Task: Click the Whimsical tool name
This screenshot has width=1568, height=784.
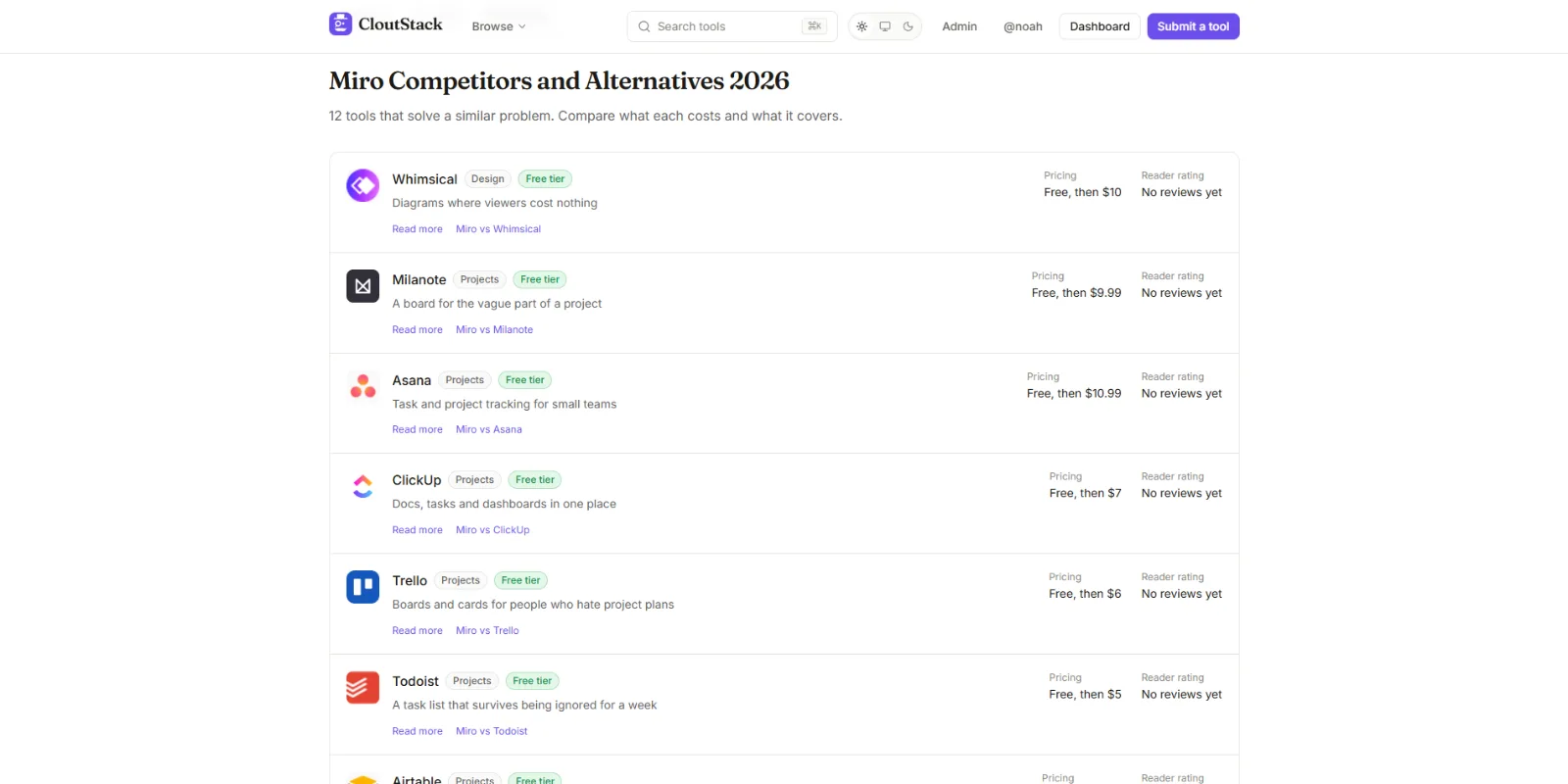Action: point(424,179)
